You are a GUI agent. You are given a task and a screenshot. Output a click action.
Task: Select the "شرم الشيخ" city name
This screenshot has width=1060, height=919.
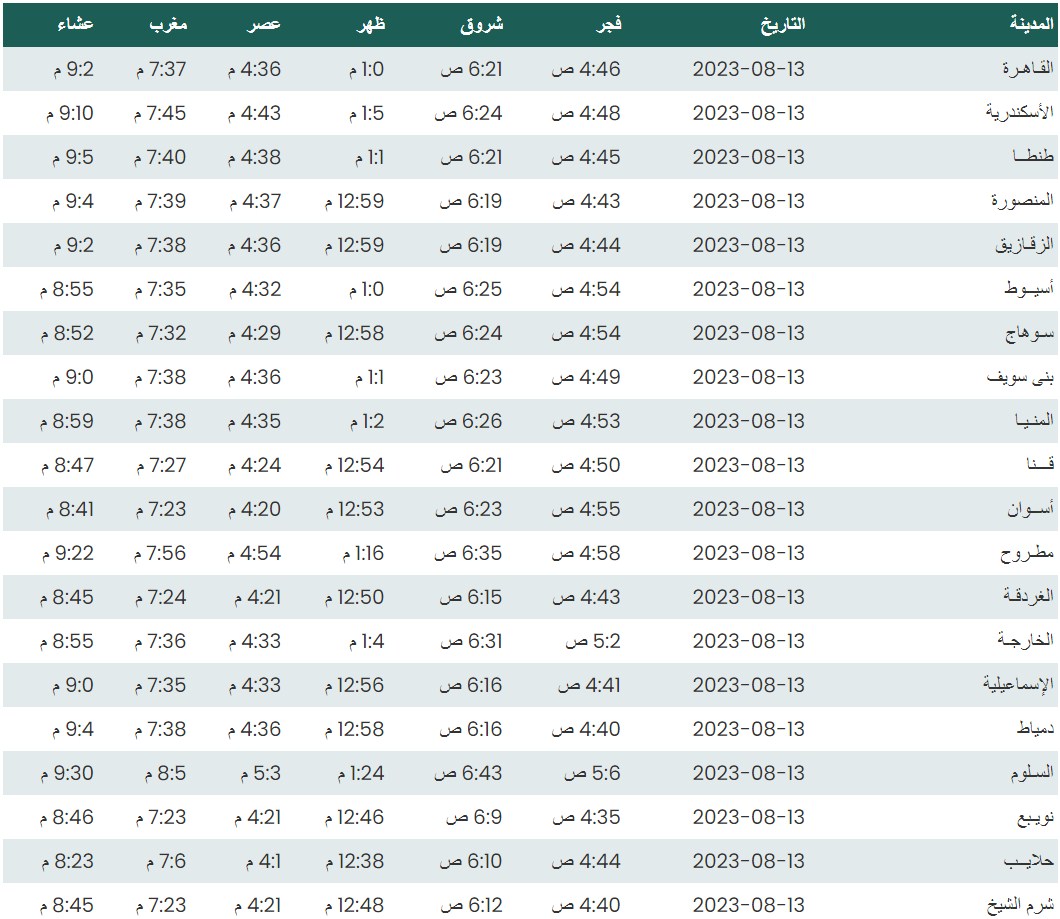tap(1020, 905)
